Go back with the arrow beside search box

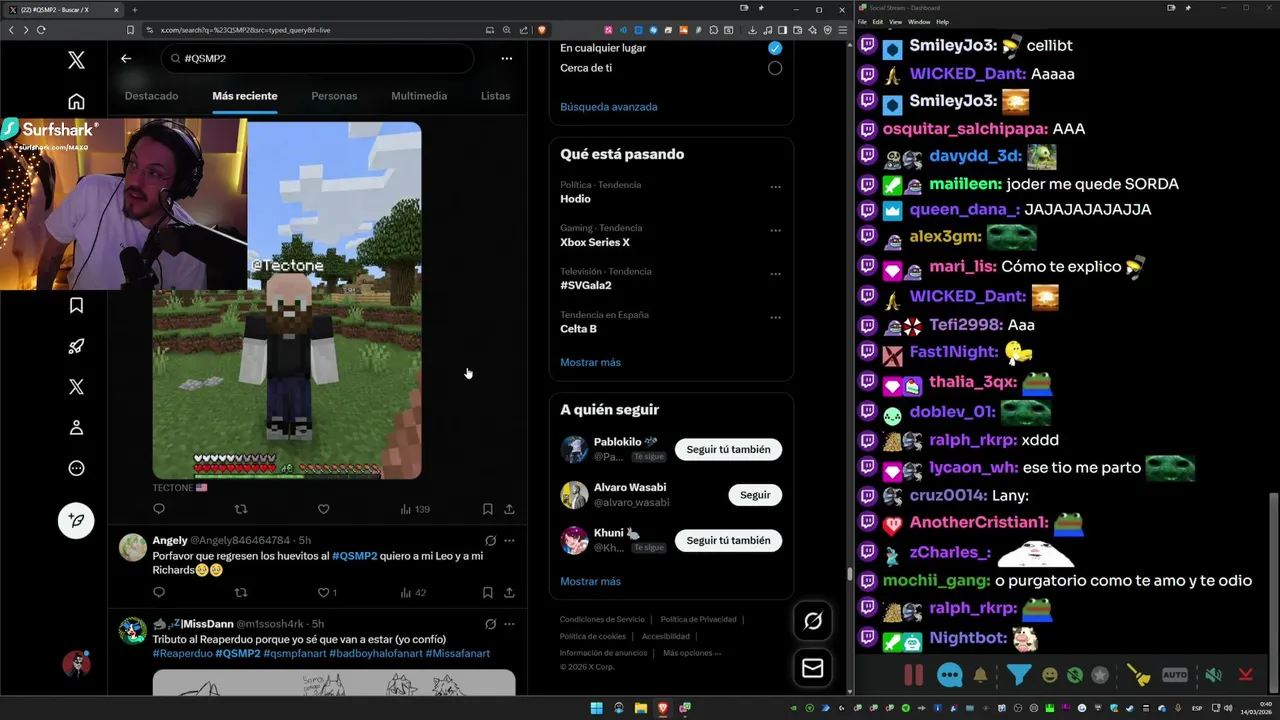click(126, 58)
